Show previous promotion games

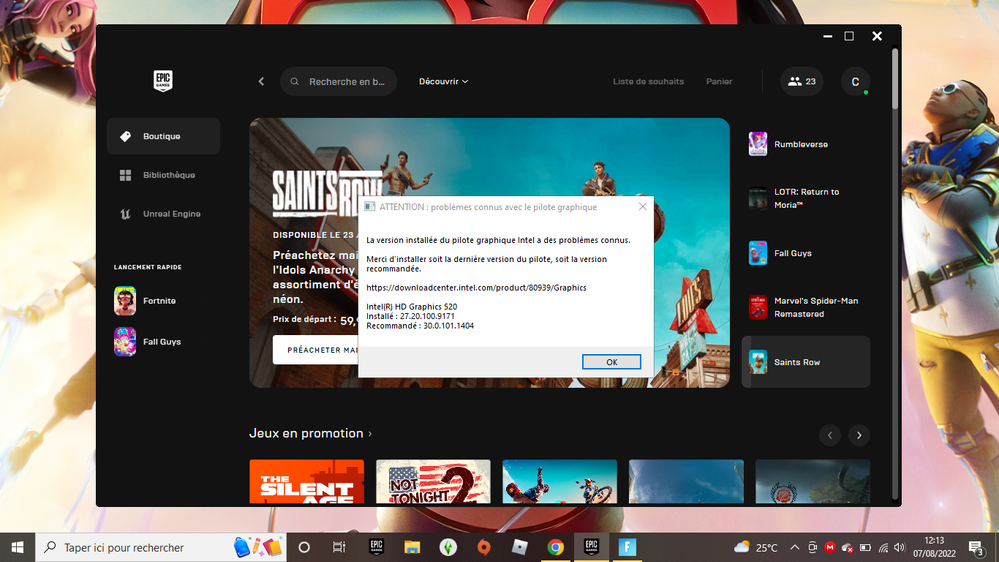tap(830, 435)
